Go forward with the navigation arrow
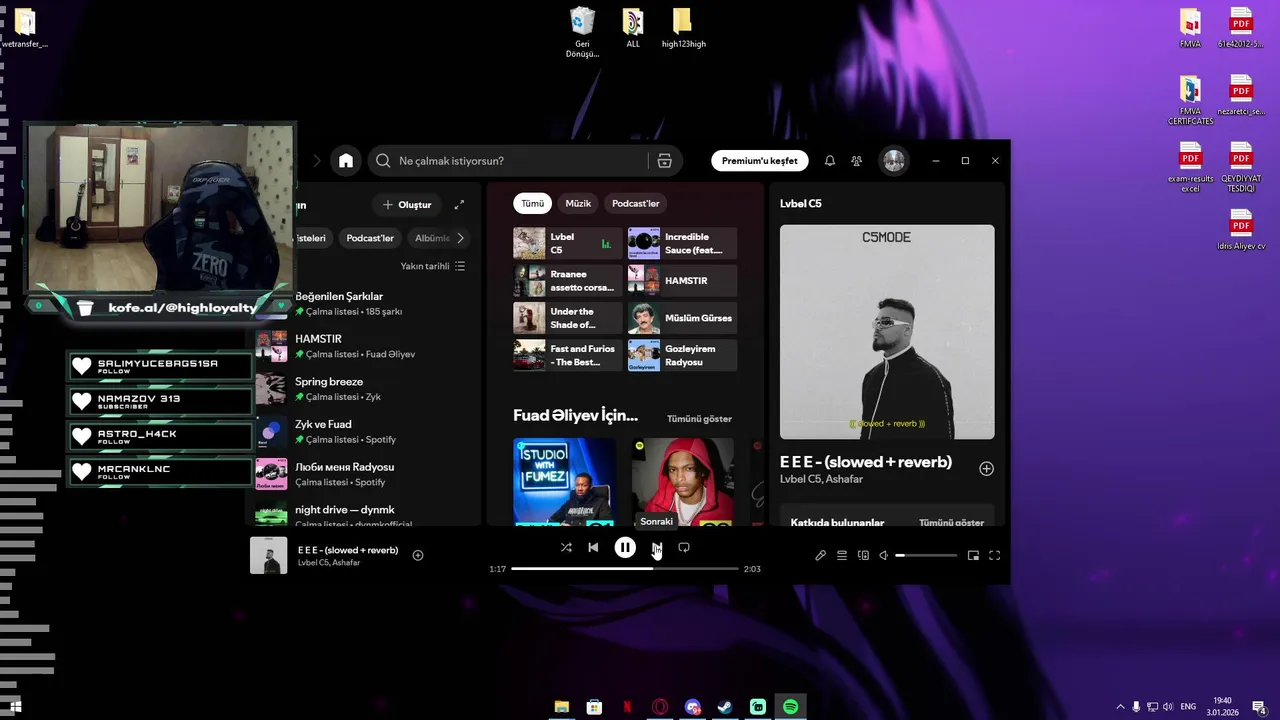1280x720 pixels. click(x=316, y=160)
